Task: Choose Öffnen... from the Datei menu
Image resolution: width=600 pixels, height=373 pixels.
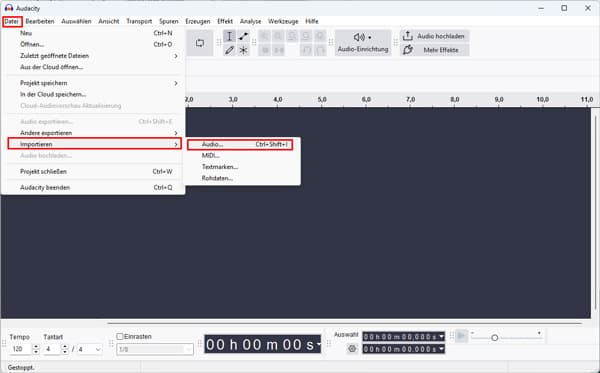Action: 94,44
